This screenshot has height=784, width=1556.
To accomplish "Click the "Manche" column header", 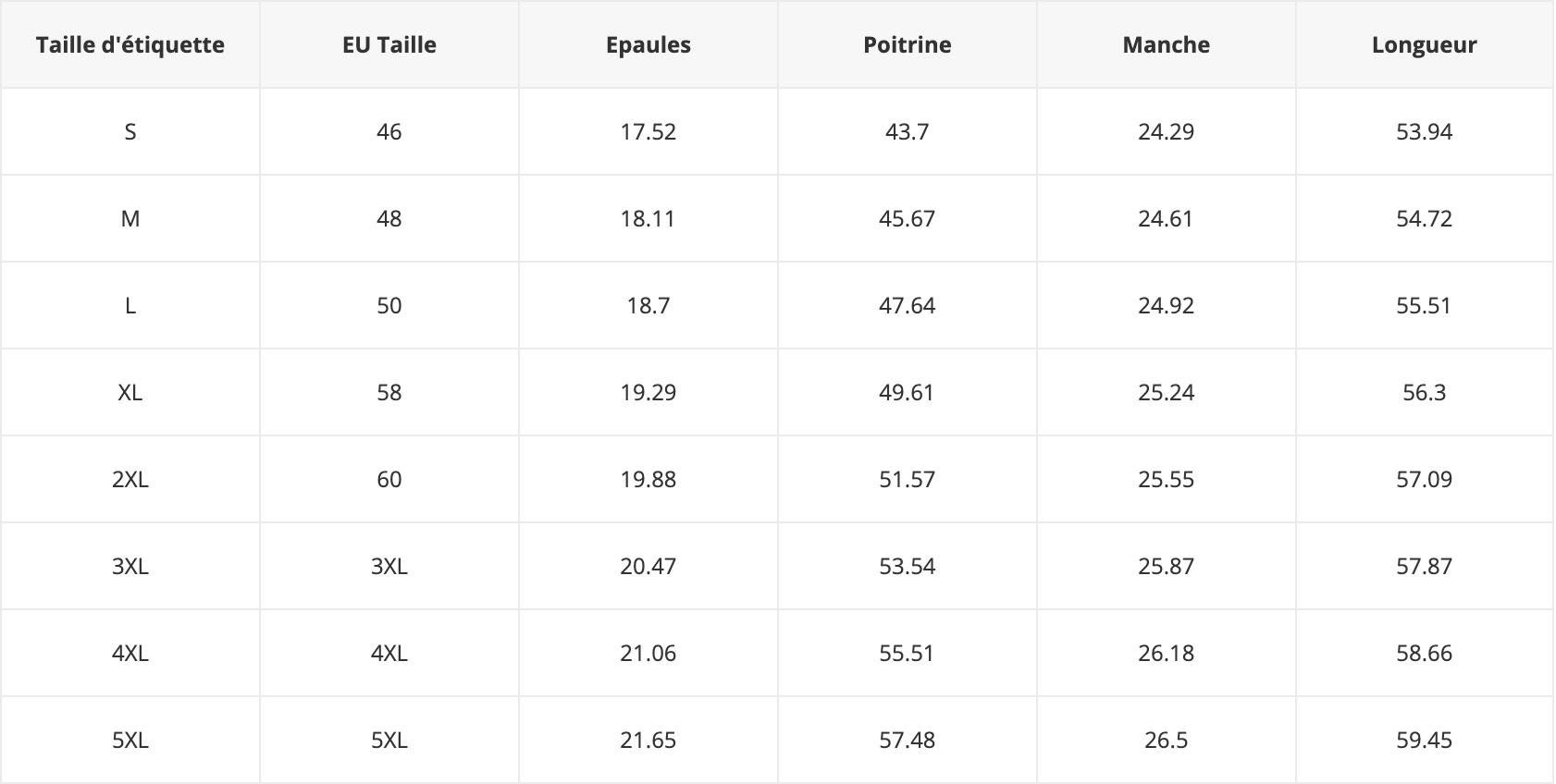I will click(1167, 44).
